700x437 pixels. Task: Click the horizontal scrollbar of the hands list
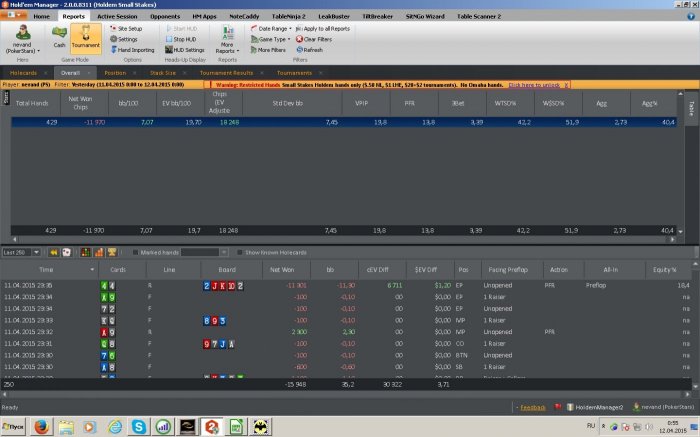(346, 394)
